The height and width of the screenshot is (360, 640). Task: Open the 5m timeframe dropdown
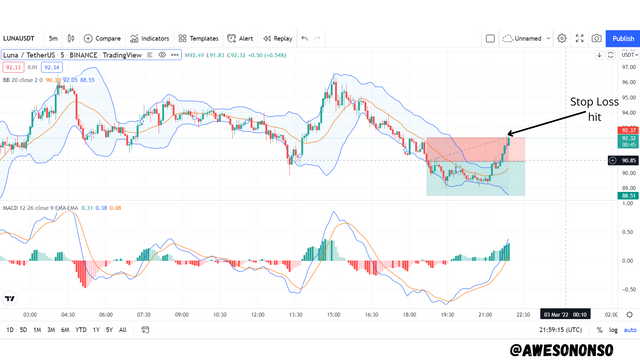pyautogui.click(x=53, y=38)
